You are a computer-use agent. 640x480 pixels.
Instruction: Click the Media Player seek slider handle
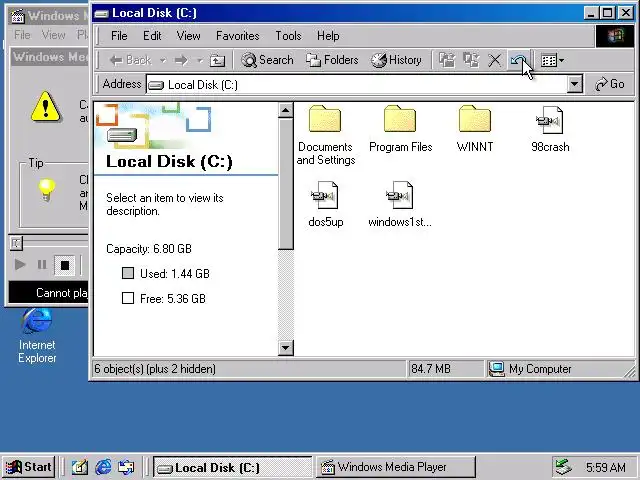[16, 244]
